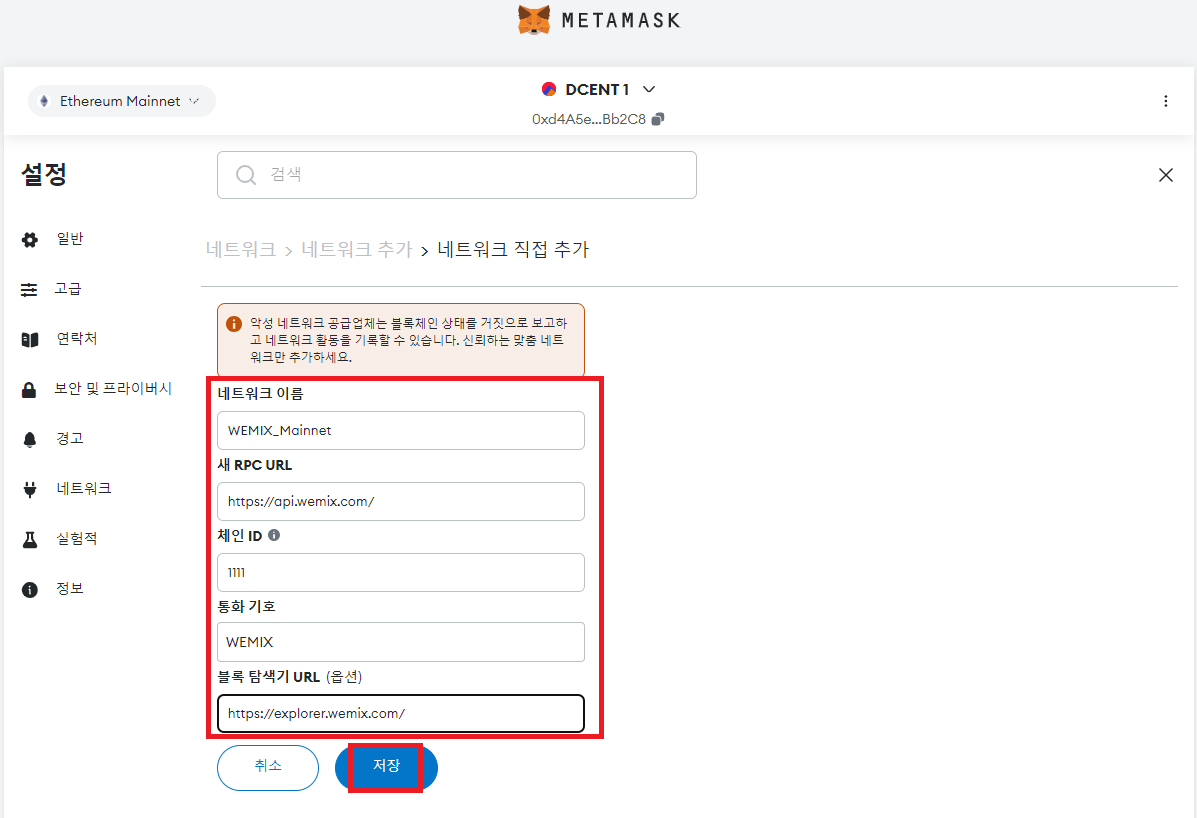Go back to 네트워크 추가 via the breadcrumb

point(357,250)
